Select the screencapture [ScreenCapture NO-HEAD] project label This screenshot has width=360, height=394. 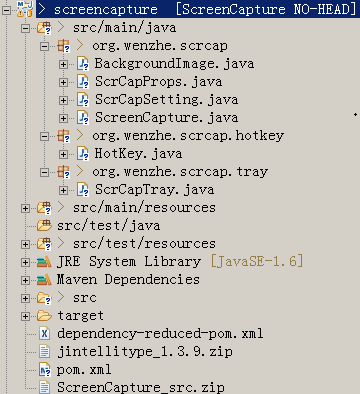click(205, 9)
